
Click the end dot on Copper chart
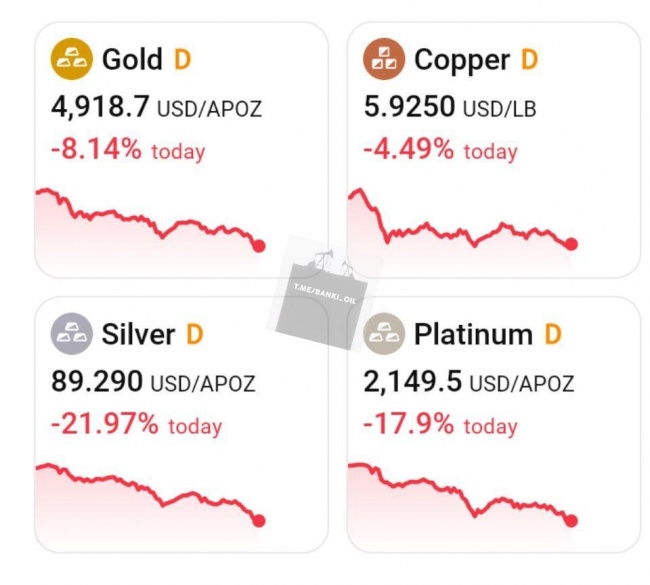click(x=571, y=244)
